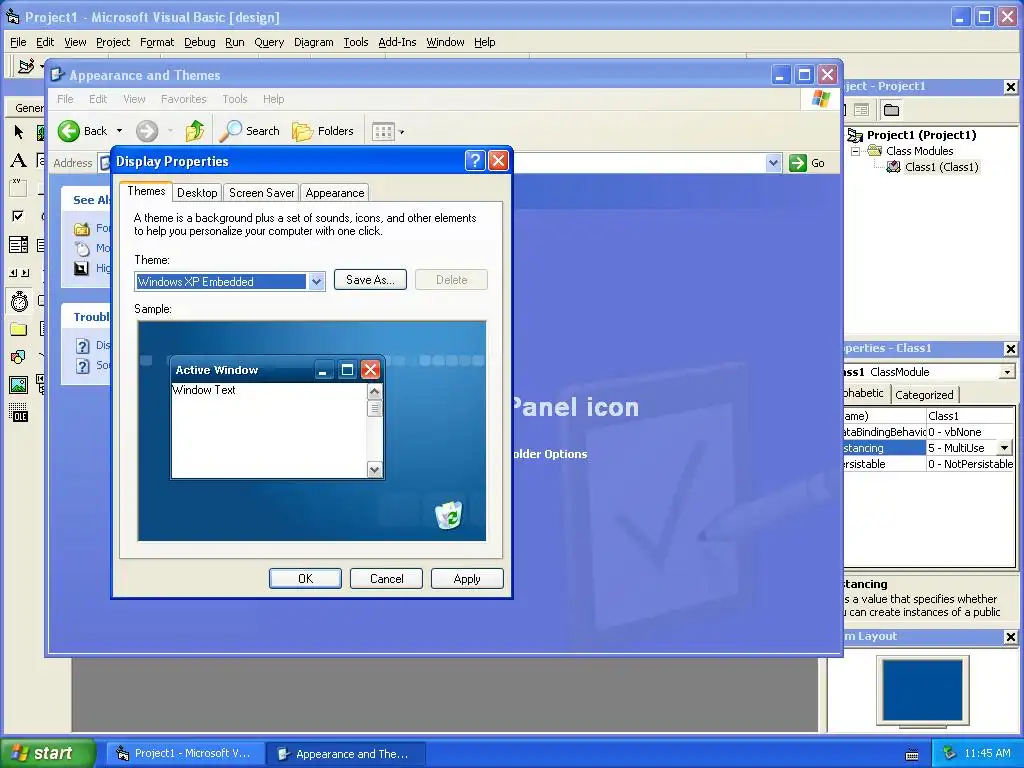Open the Project menu in Visual Basic

tap(113, 42)
